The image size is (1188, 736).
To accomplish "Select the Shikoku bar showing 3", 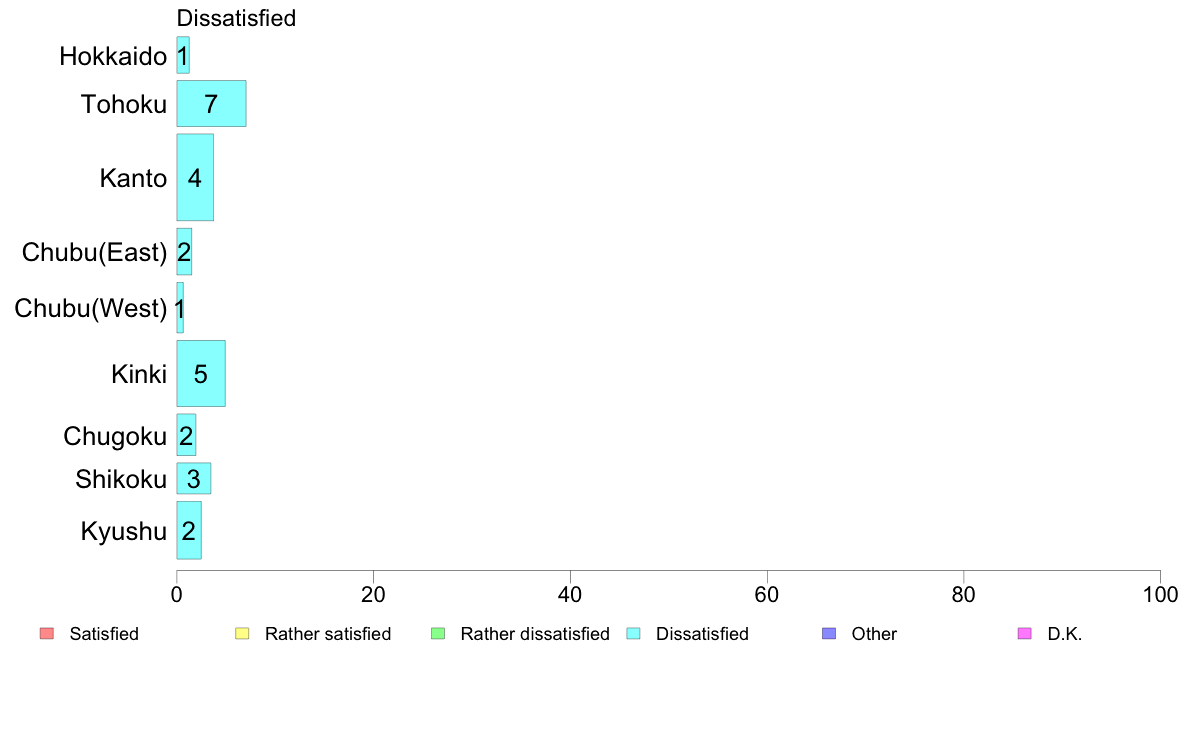I will (x=194, y=478).
